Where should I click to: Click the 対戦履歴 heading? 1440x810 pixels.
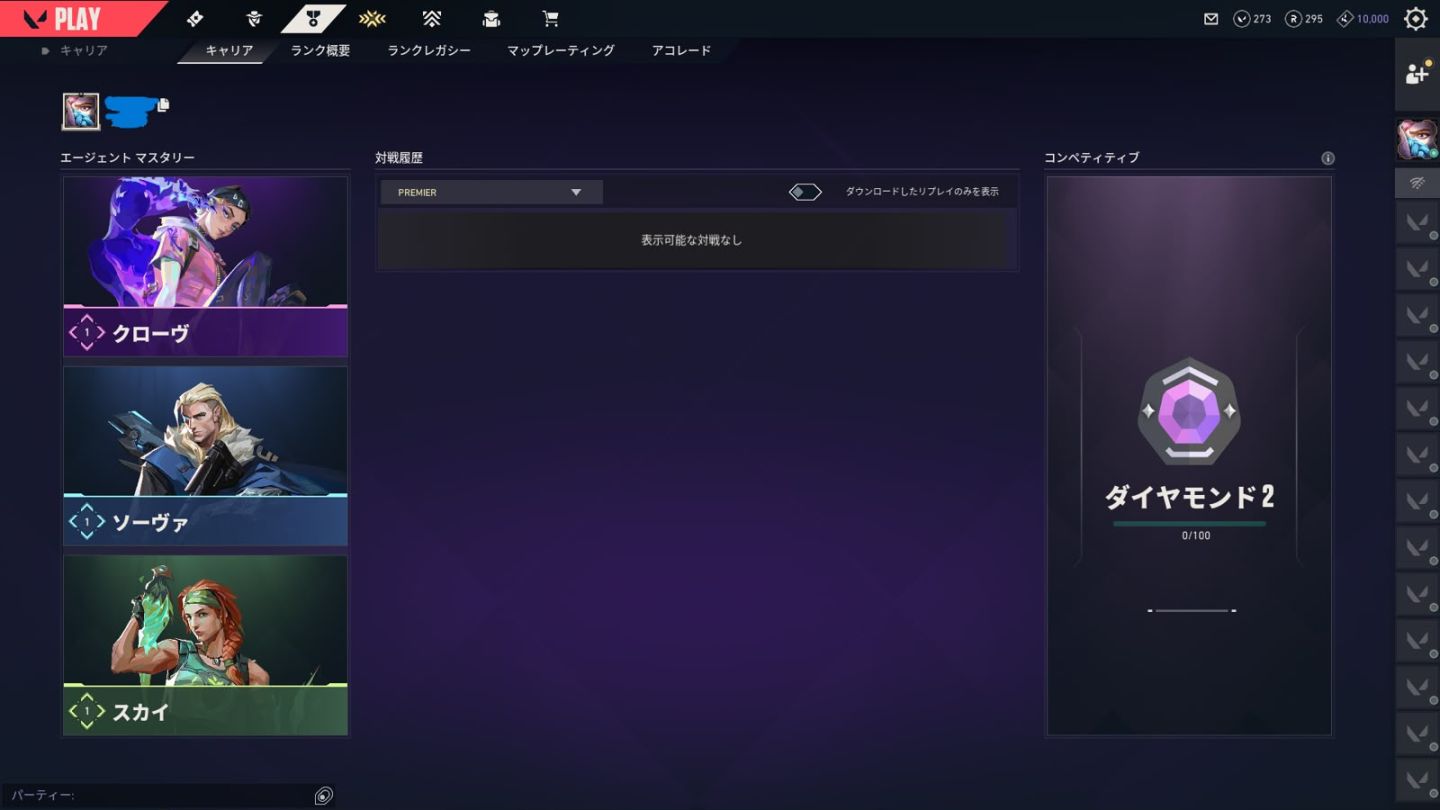pyautogui.click(x=399, y=158)
